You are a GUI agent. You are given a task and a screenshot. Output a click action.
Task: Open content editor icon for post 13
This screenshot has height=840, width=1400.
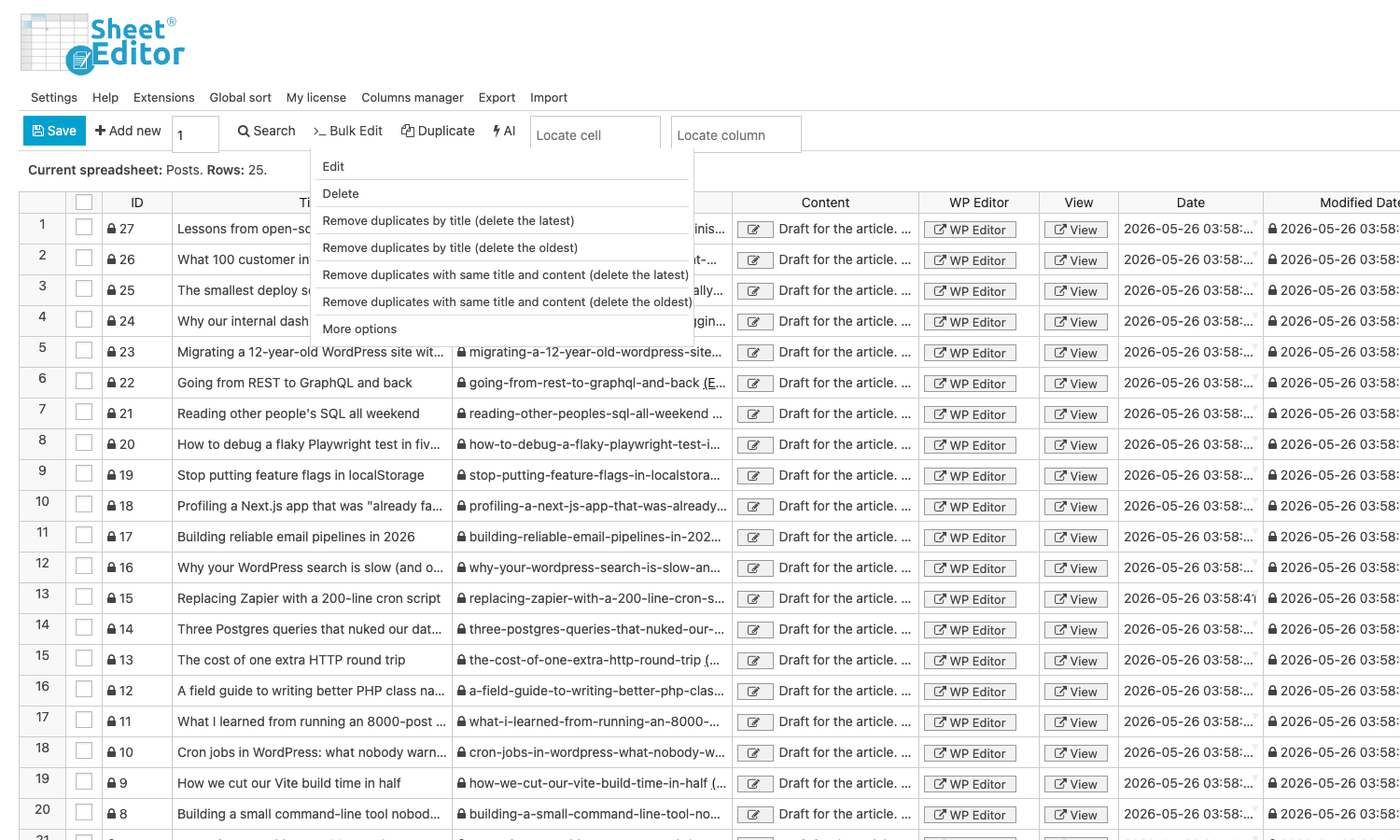pyautogui.click(x=754, y=661)
